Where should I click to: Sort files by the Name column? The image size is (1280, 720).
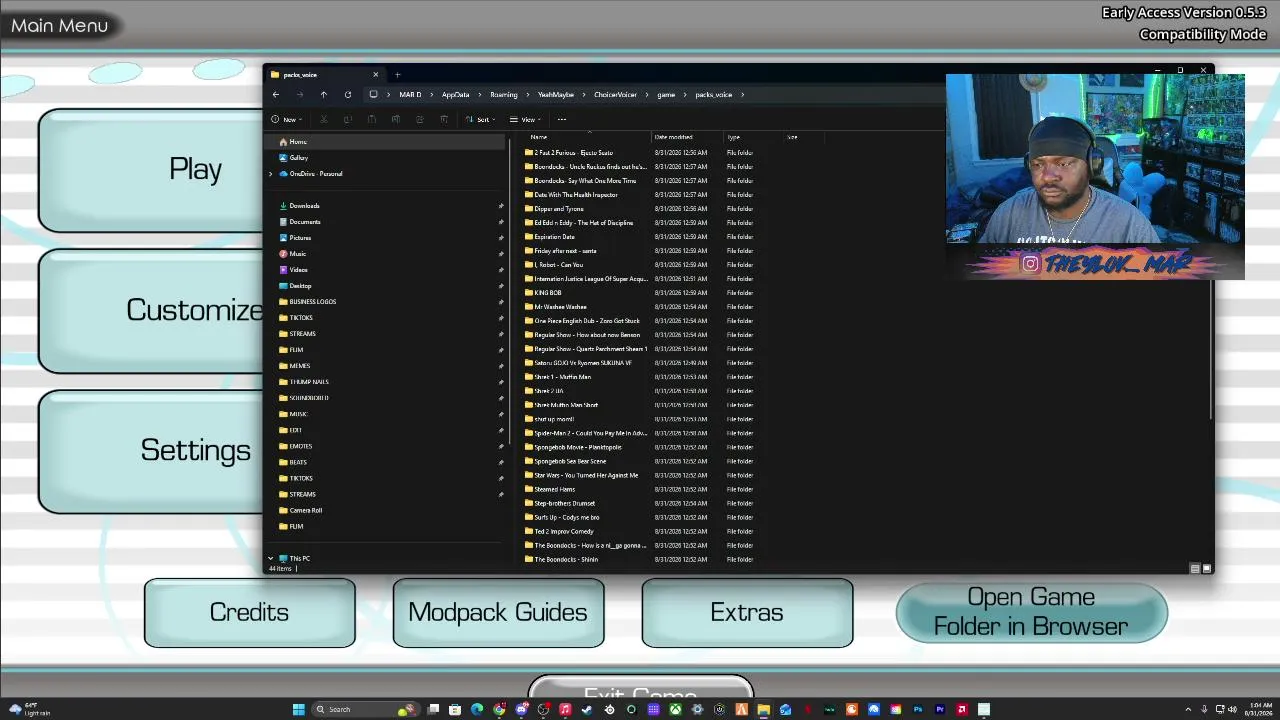[588, 137]
